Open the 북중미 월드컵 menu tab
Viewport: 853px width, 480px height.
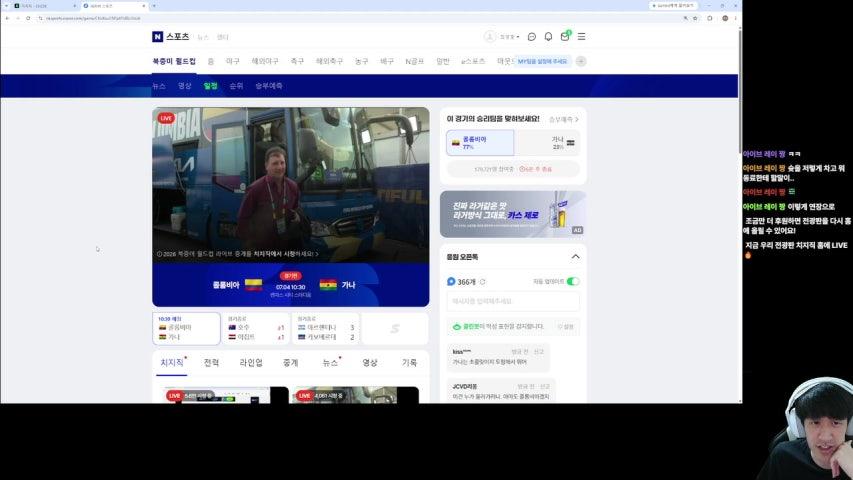174,61
